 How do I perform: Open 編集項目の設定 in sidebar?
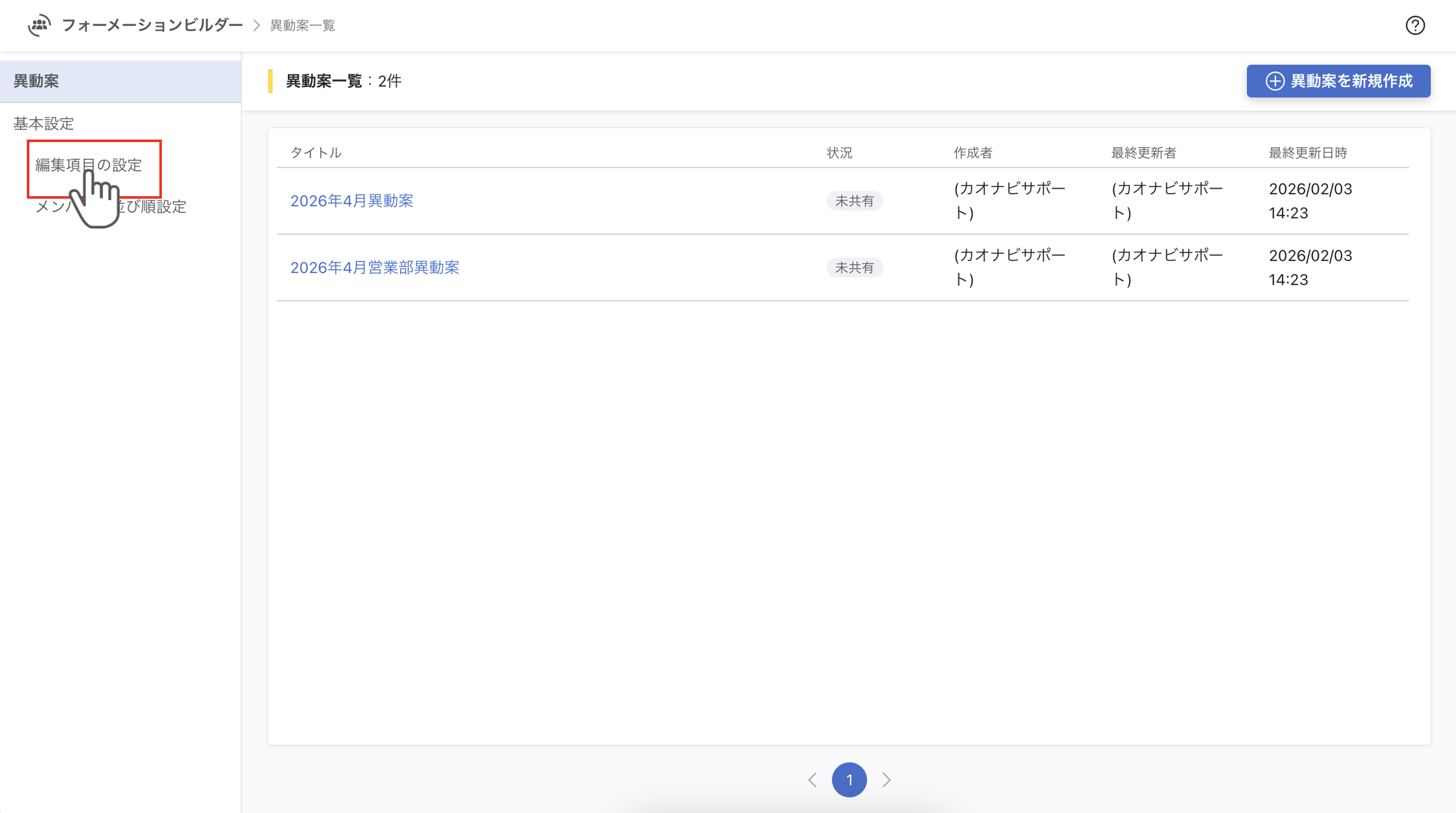click(88, 165)
